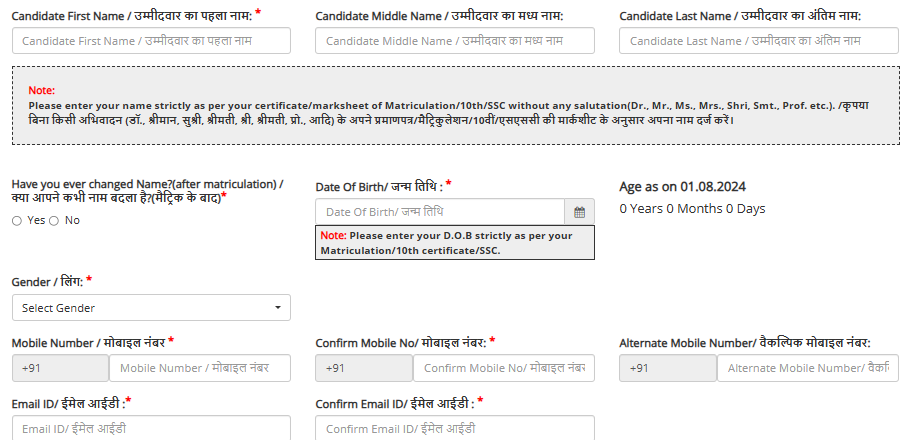Click the +91 prefix beside Mobile Number

click(60, 368)
